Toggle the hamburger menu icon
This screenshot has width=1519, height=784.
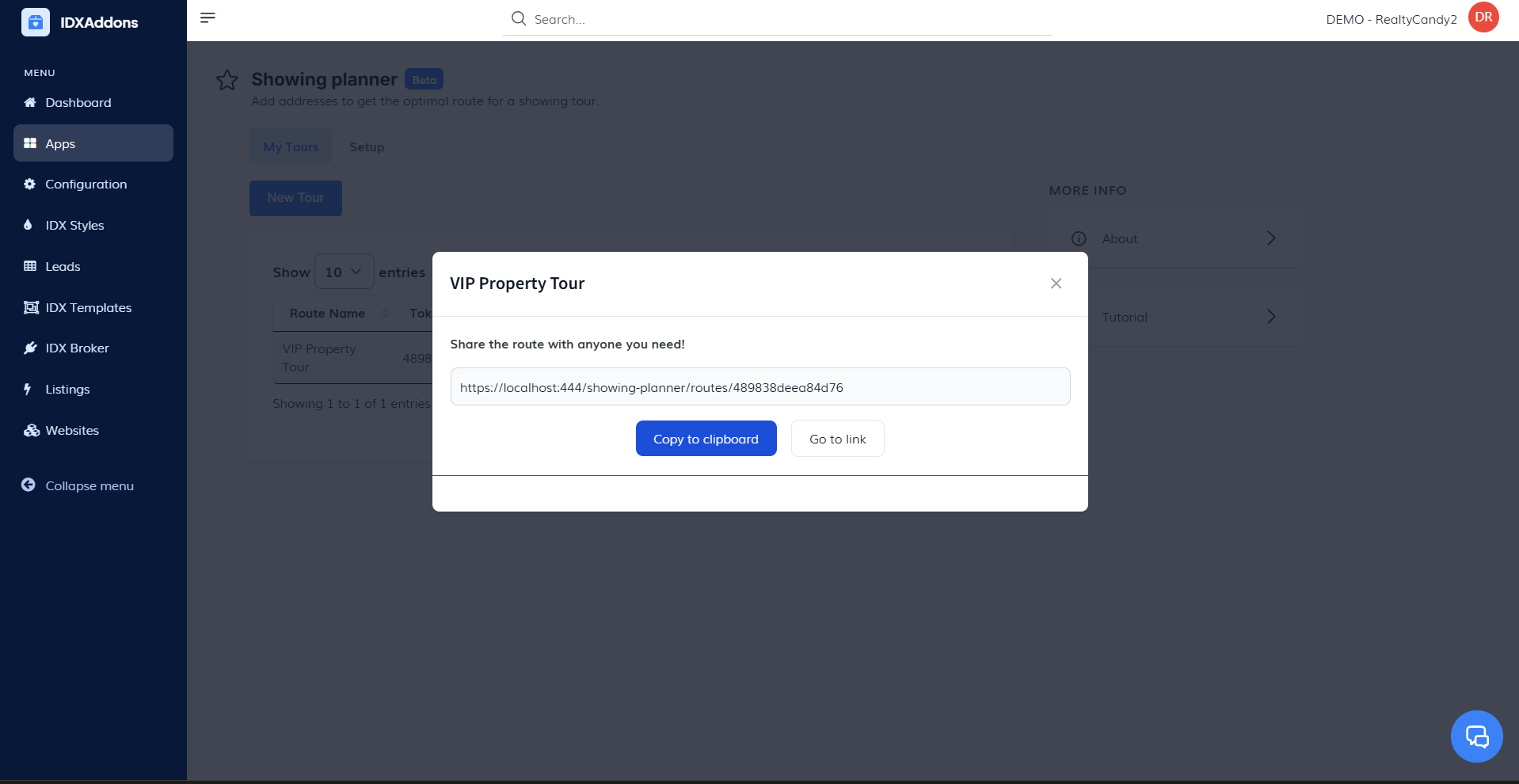pyautogui.click(x=207, y=18)
